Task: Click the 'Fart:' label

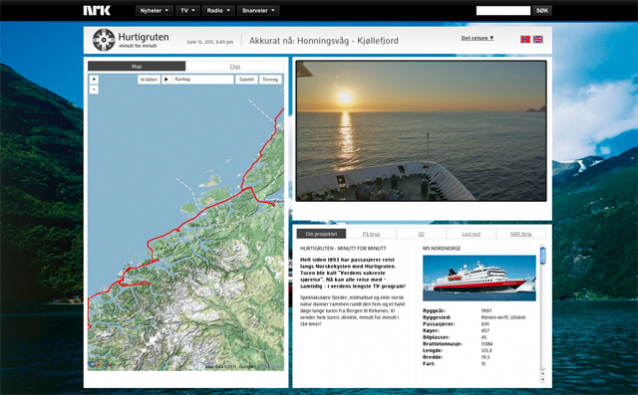Action: tap(429, 364)
